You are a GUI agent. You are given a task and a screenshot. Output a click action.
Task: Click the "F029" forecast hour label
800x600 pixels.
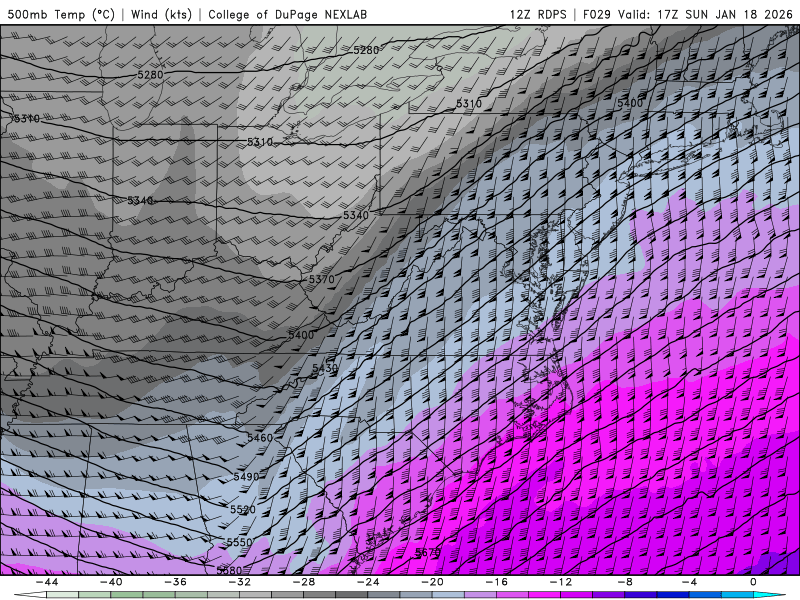(596, 14)
